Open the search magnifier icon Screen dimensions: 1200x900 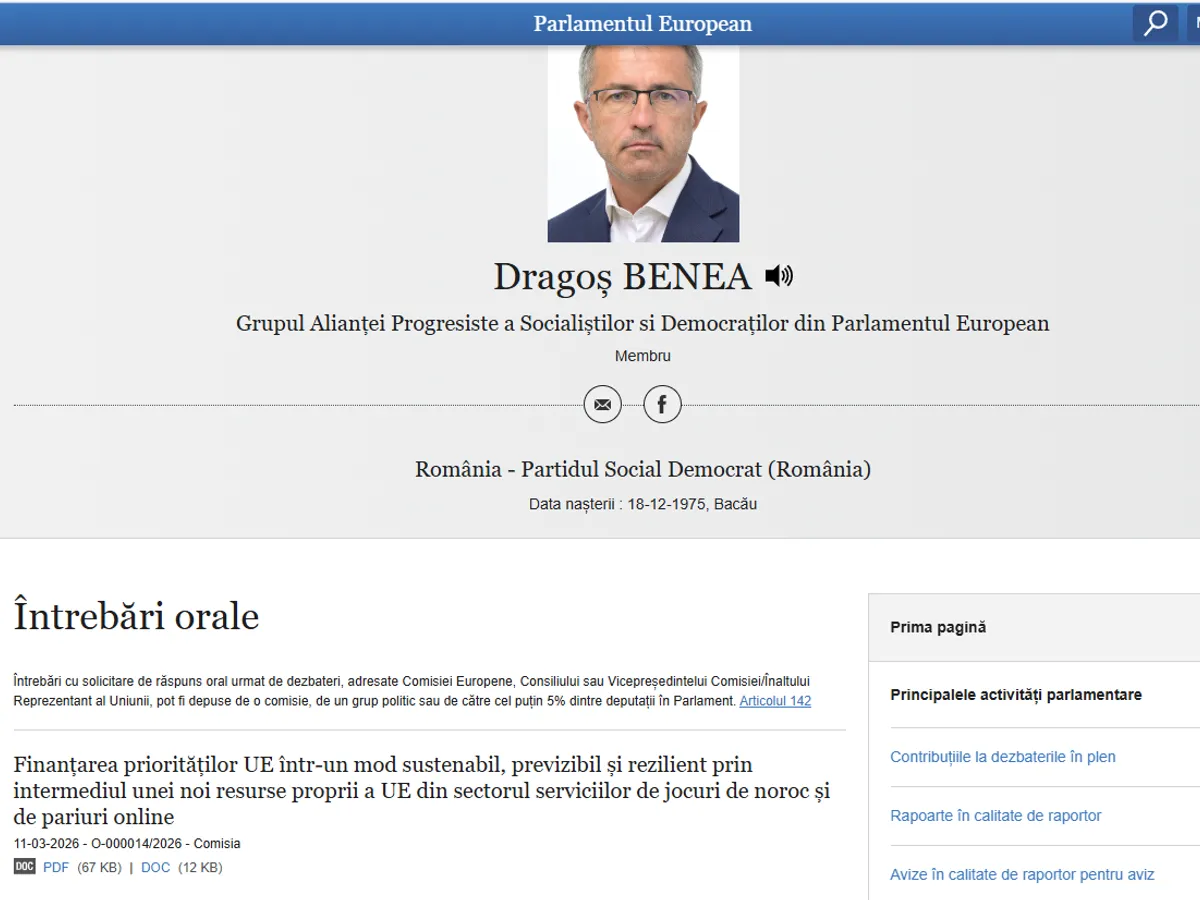coord(1155,23)
